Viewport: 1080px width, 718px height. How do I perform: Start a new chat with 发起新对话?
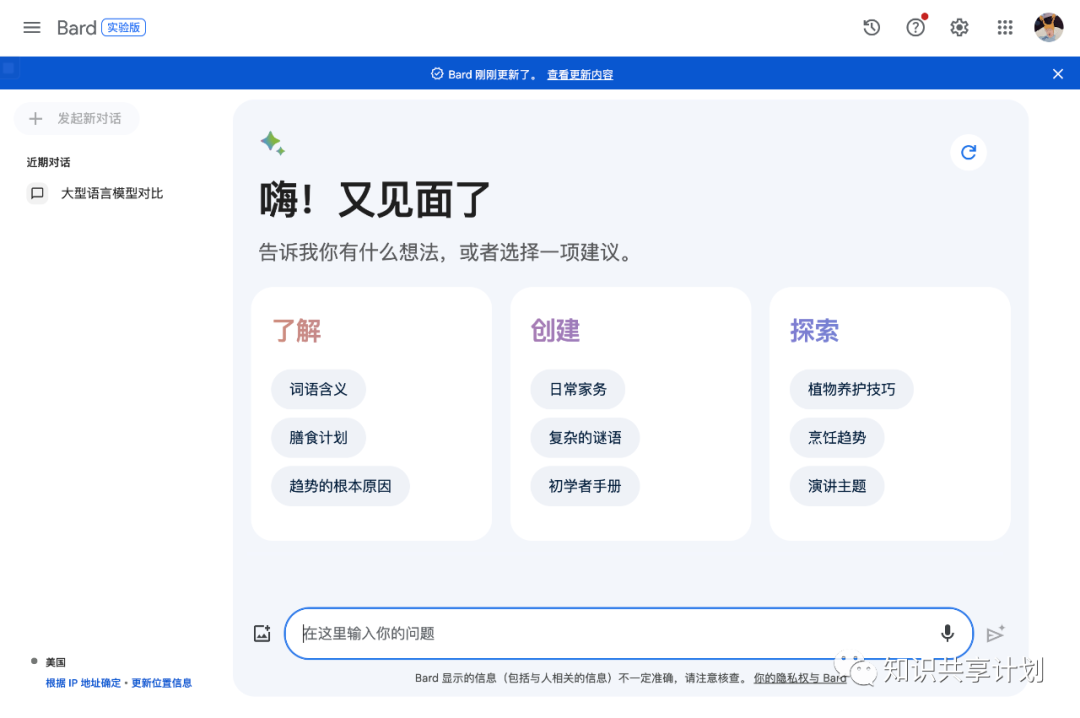(x=76, y=118)
